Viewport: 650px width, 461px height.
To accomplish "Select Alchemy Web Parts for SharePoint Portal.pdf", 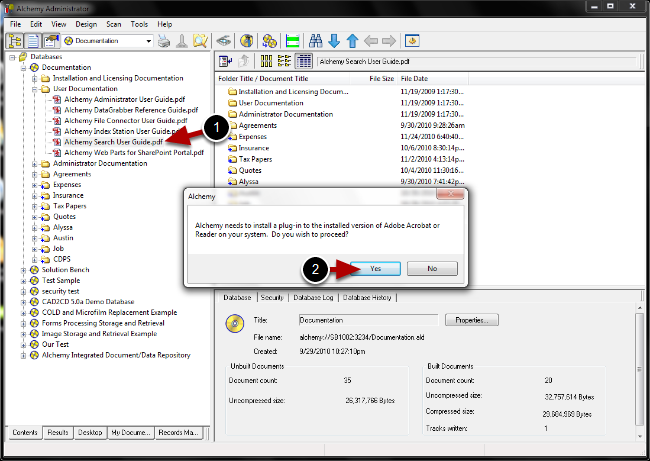I will [x=134, y=153].
